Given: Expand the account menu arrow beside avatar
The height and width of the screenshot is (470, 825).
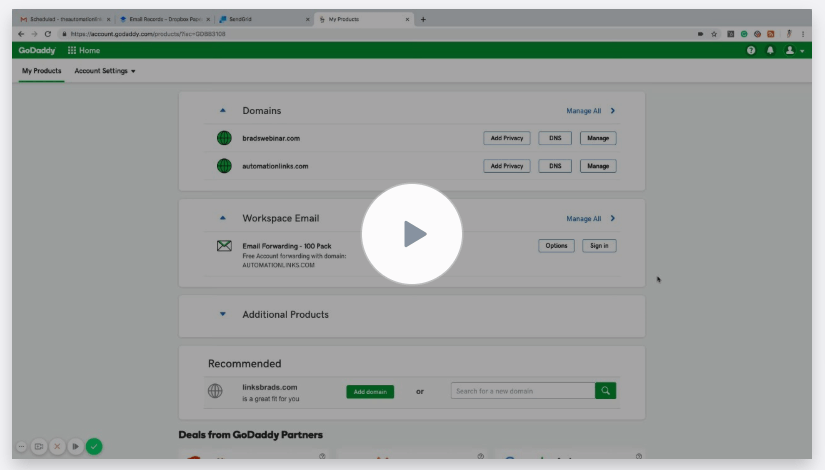Looking at the screenshot, I should pos(802,51).
